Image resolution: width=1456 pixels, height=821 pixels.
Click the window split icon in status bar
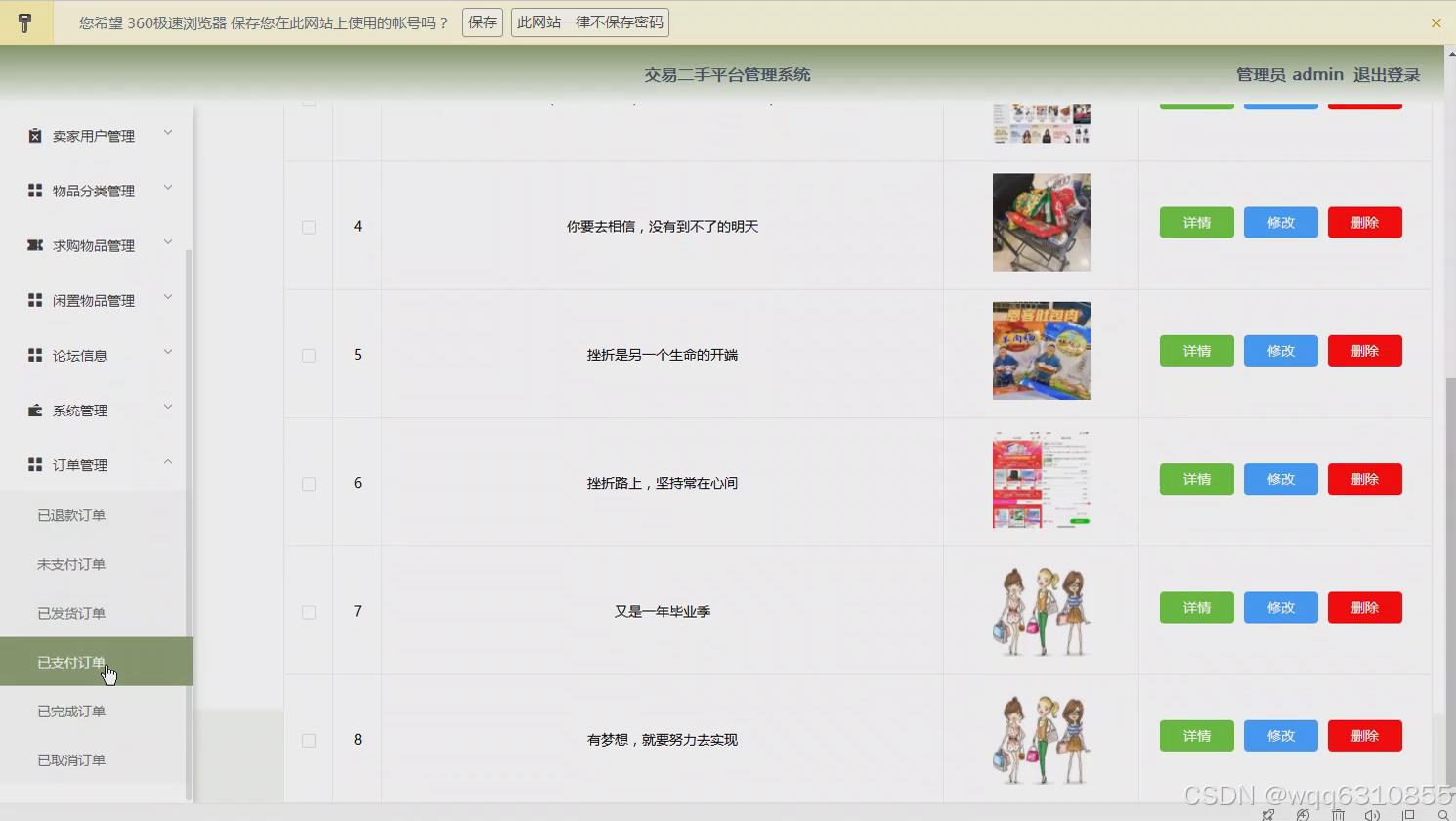(1408, 814)
